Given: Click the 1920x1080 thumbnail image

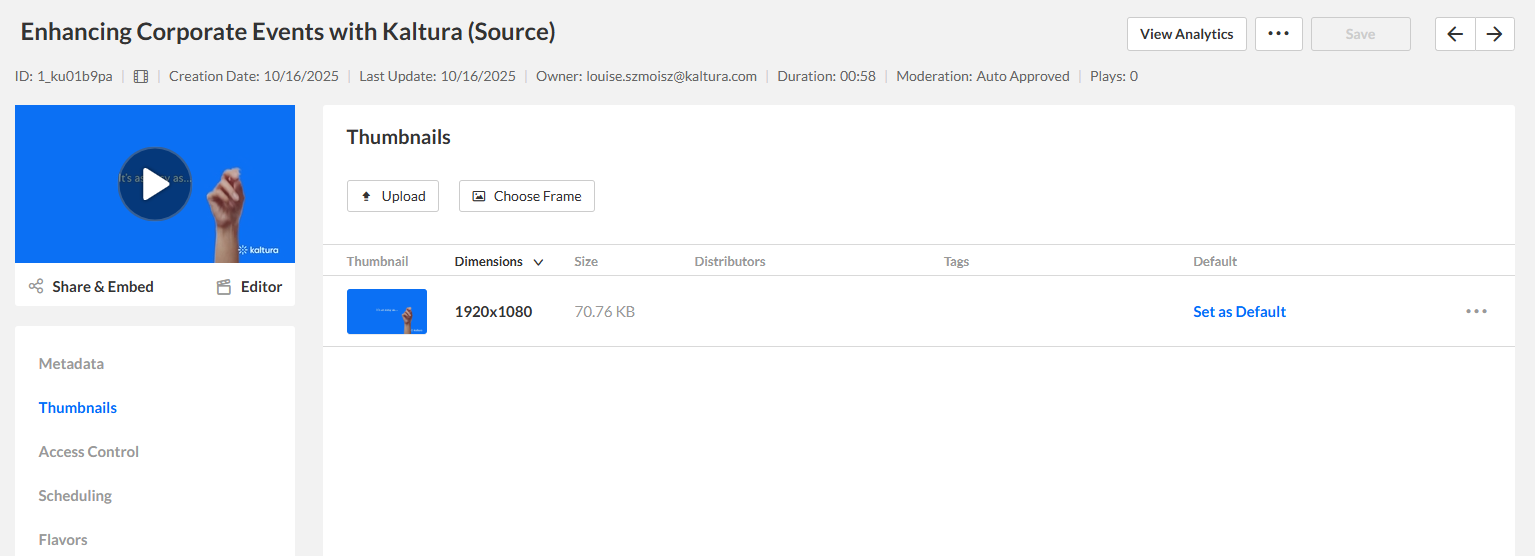Looking at the screenshot, I should coord(387,311).
